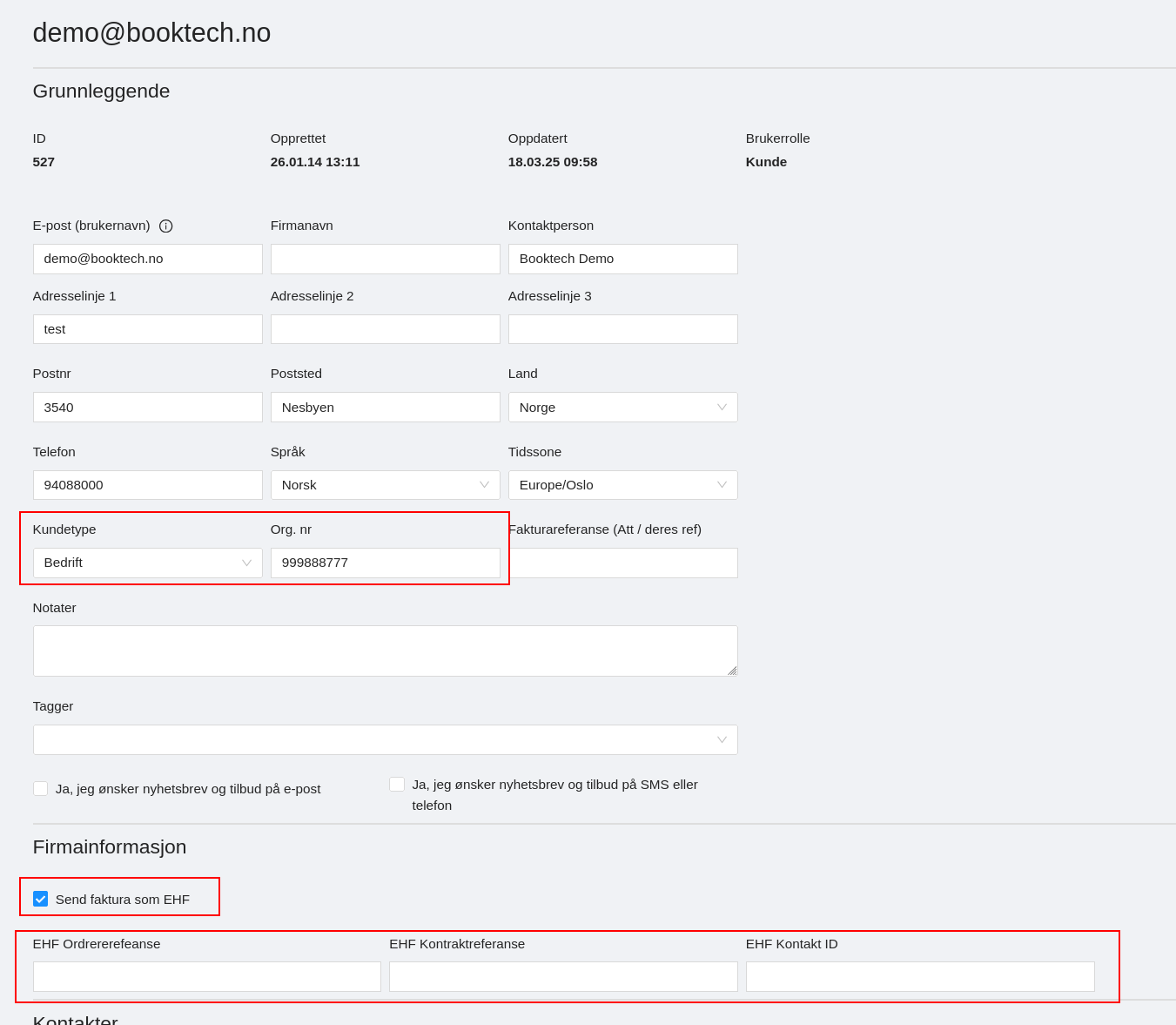1176x1025 pixels.
Task: Change Kundetype dropdown from Bedrift
Action: [x=147, y=563]
